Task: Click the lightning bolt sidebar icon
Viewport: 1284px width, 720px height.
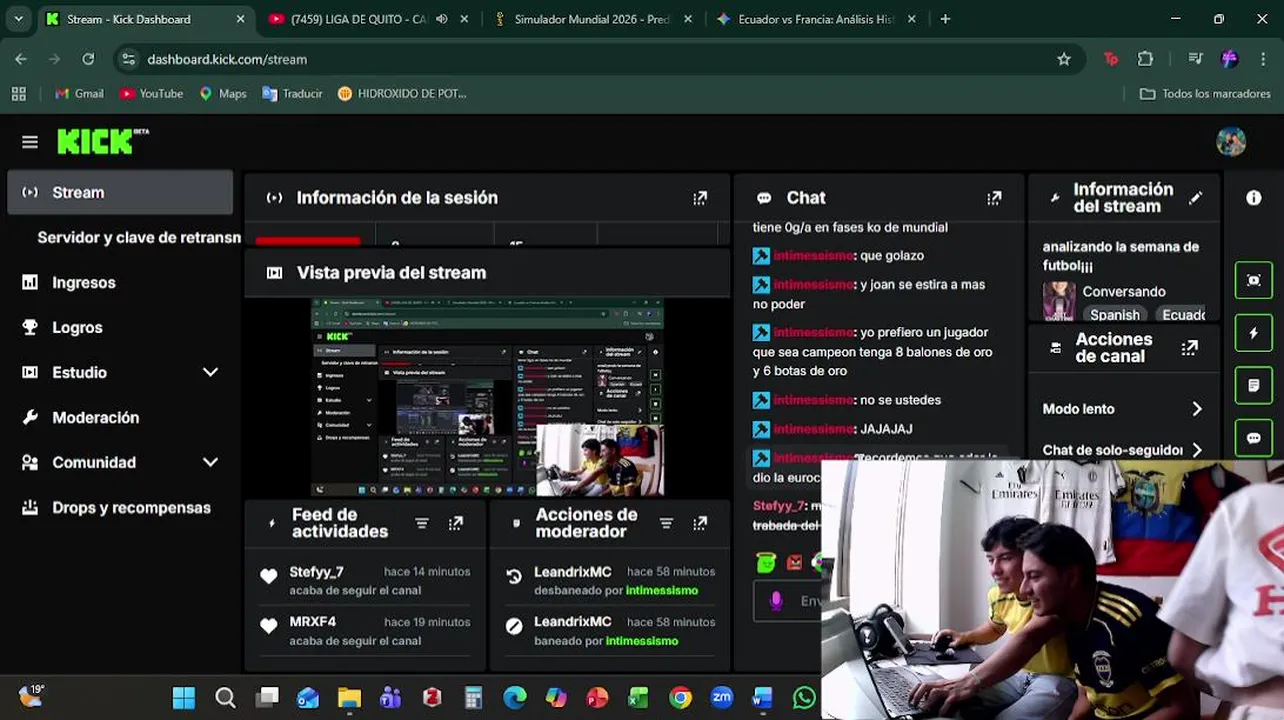Action: coord(1253,333)
